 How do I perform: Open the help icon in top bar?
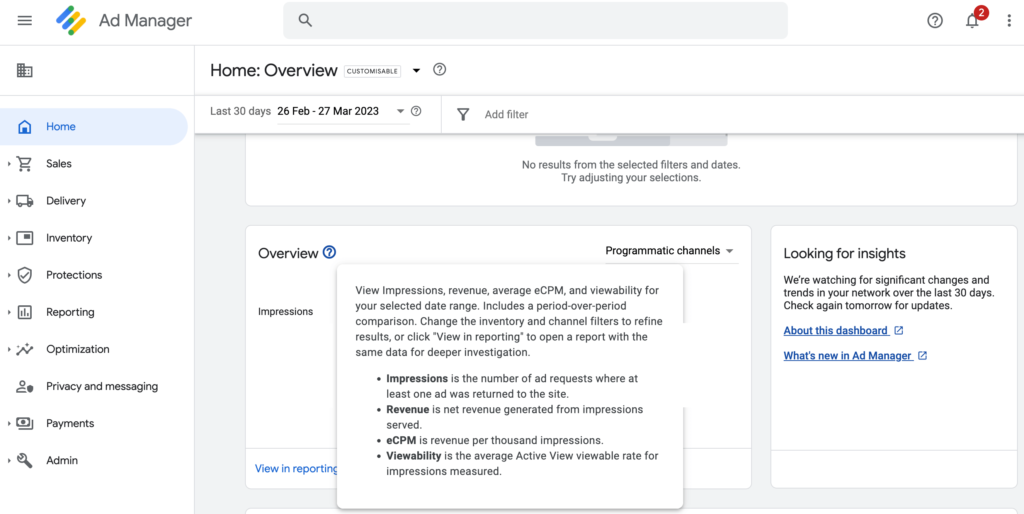click(x=935, y=20)
